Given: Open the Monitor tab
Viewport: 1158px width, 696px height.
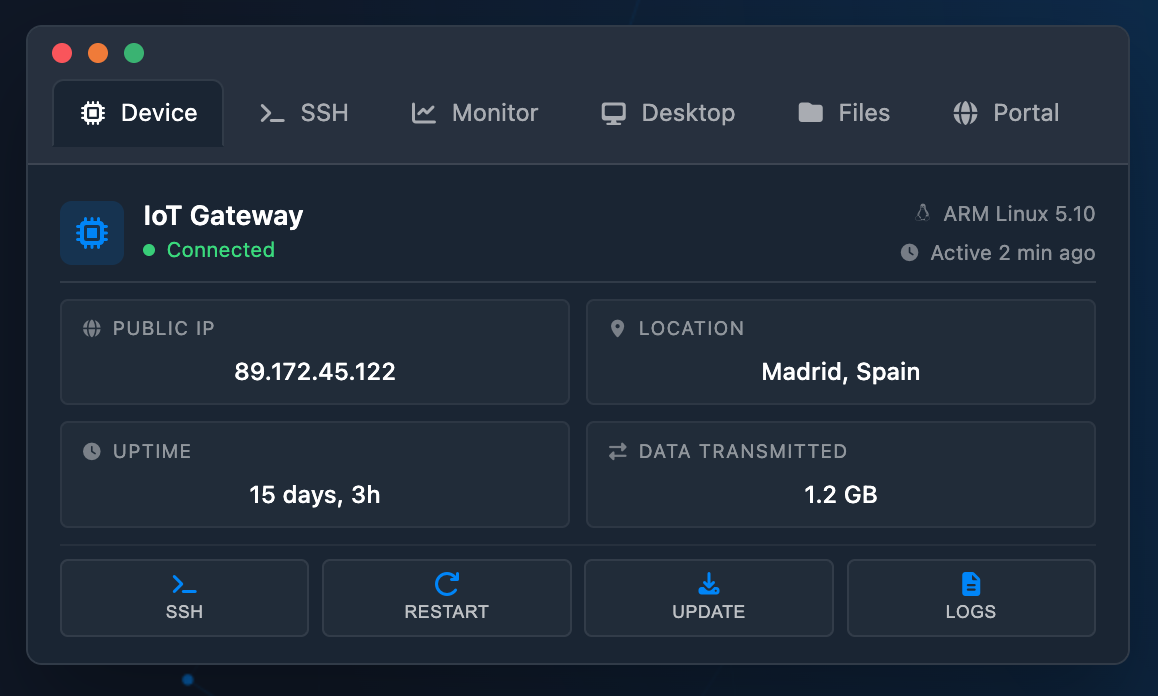Looking at the screenshot, I should (475, 113).
